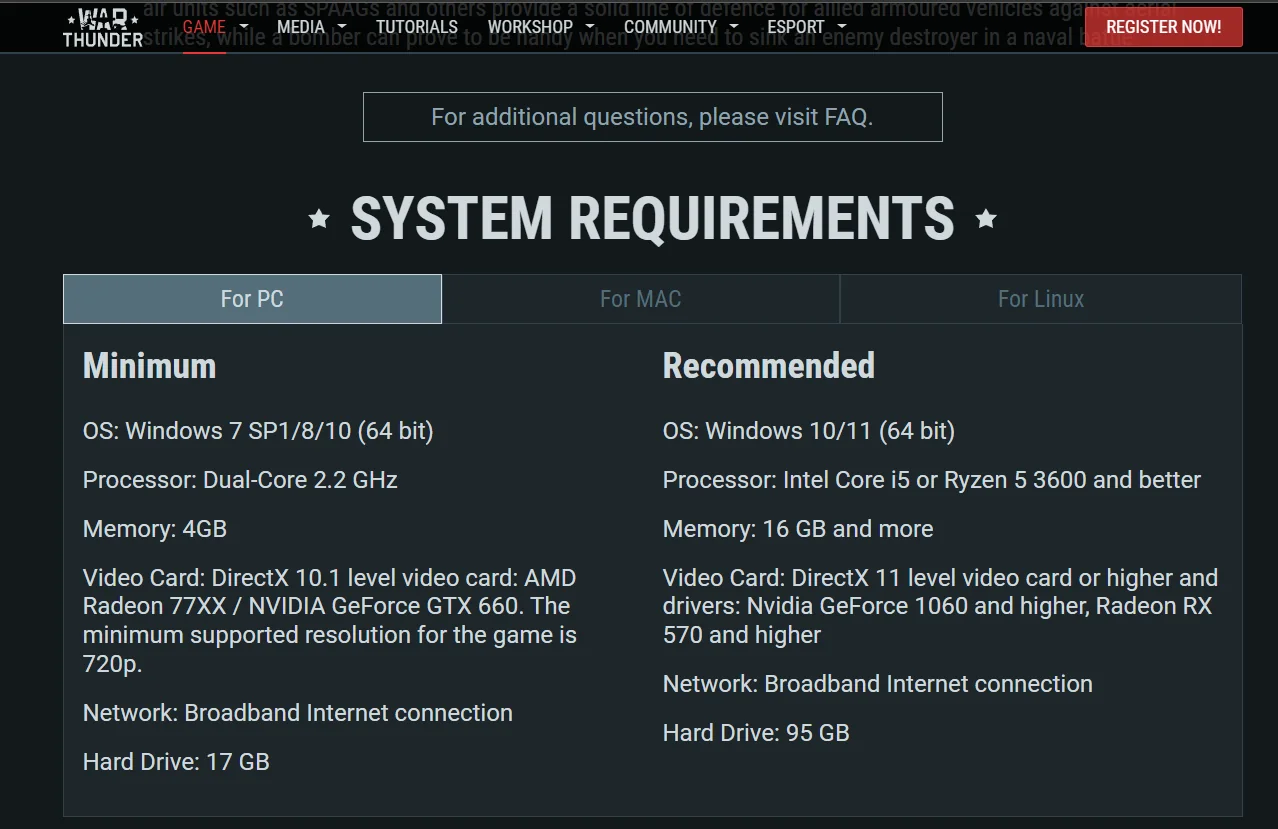Select the Minimum requirements heading
Screen dimensions: 1278x829
pos(148,366)
